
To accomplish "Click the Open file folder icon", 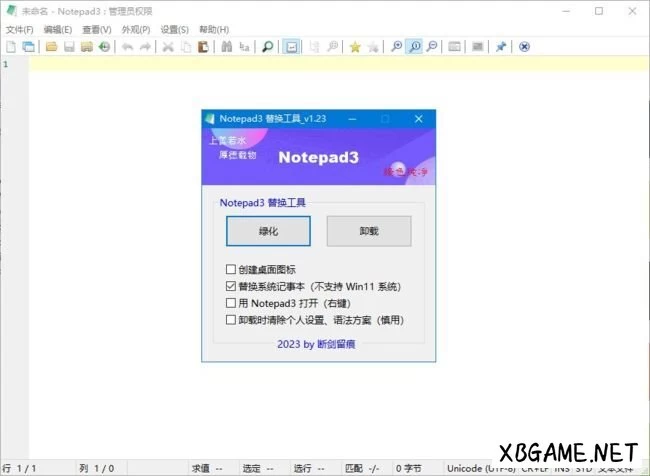I will pos(51,47).
